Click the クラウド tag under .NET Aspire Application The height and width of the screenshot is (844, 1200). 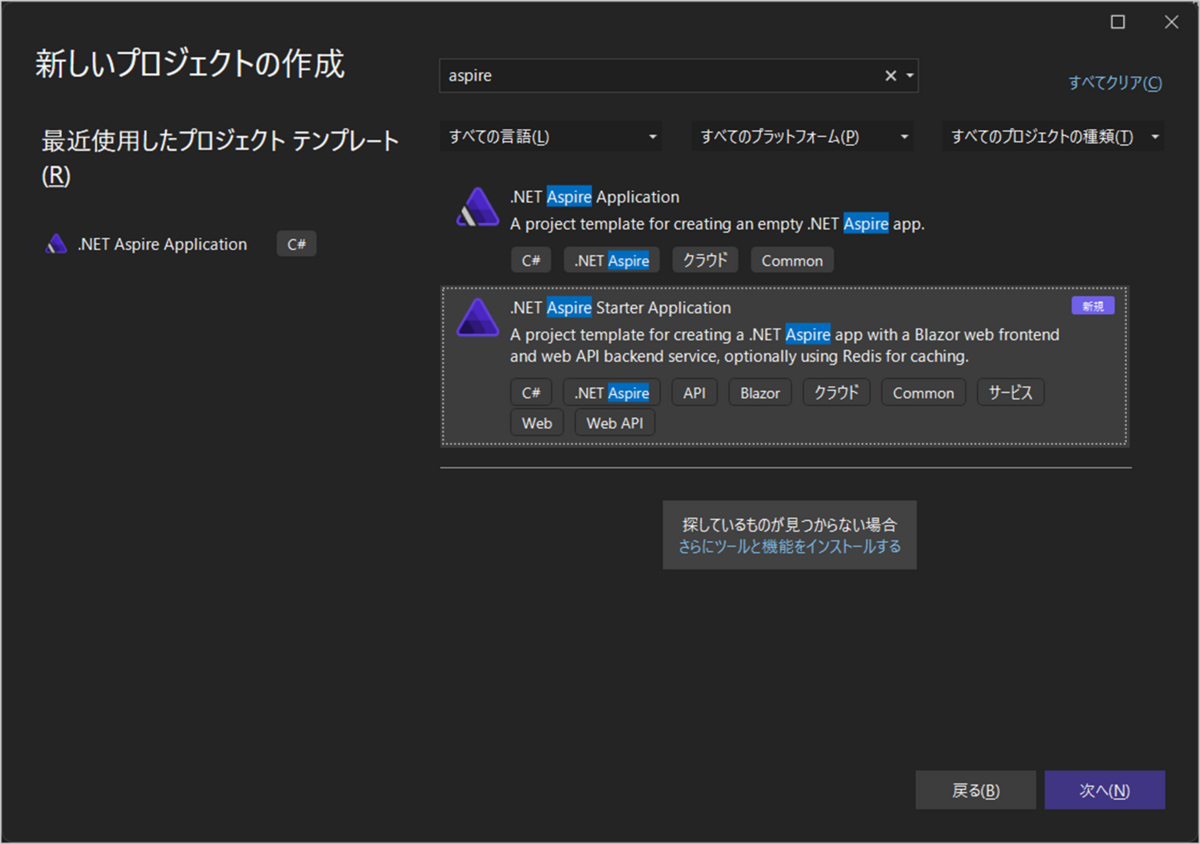coord(705,260)
